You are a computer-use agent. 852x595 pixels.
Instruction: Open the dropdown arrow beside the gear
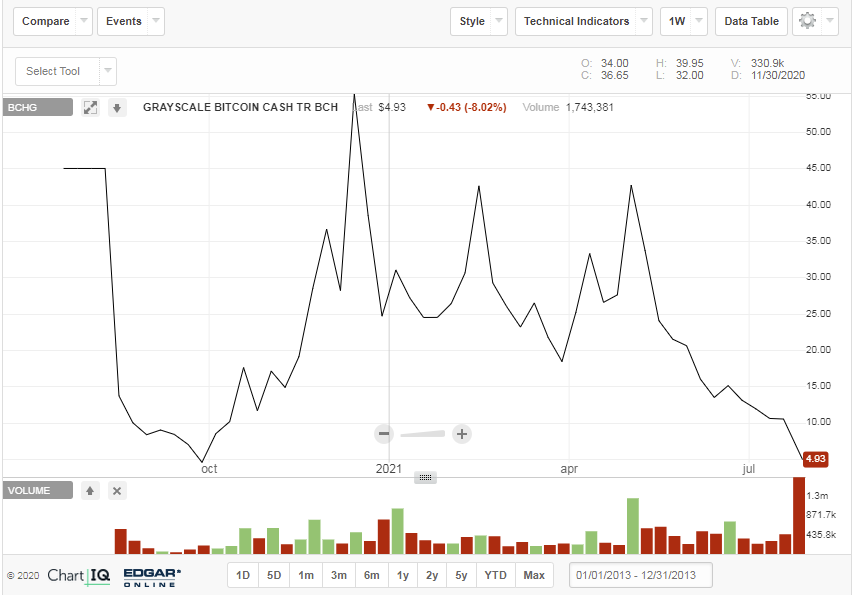(x=830, y=21)
